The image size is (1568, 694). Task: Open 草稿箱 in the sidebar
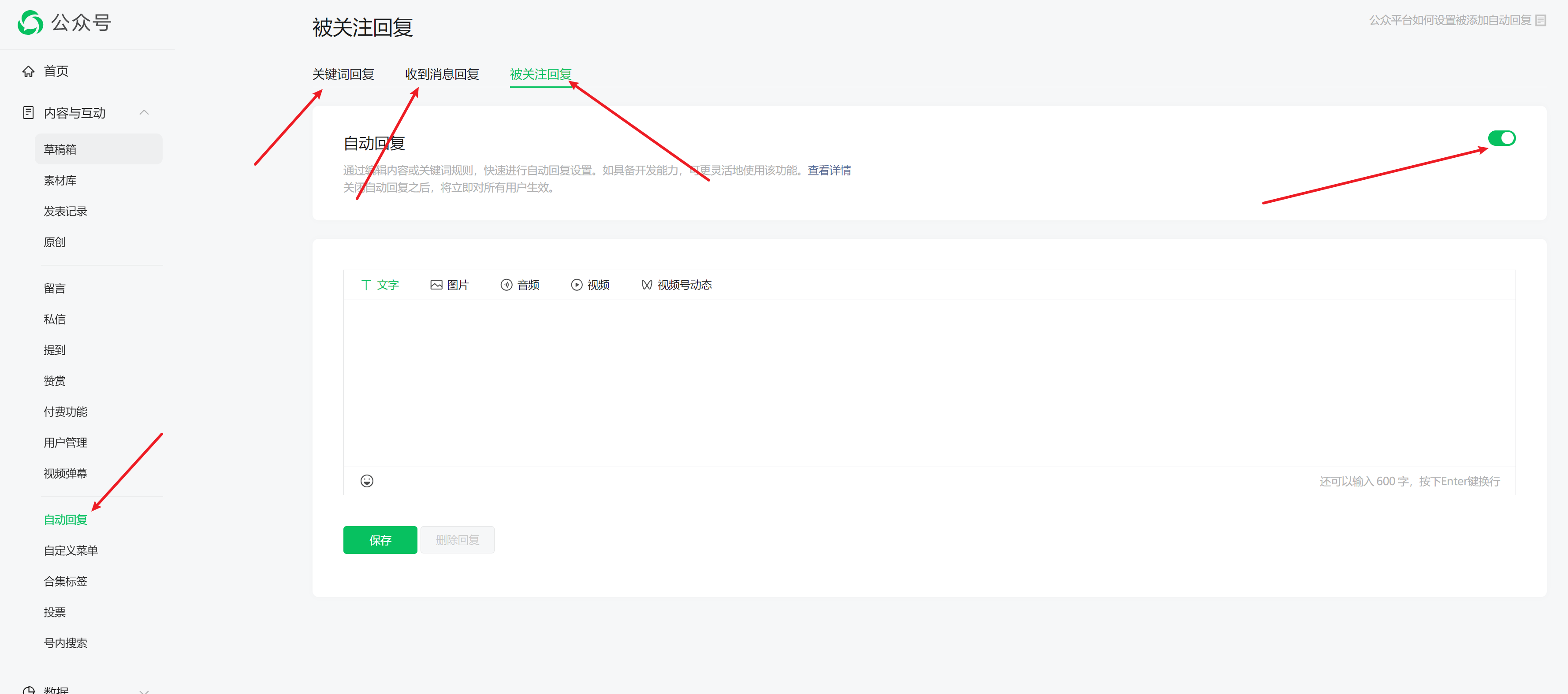tap(60, 150)
